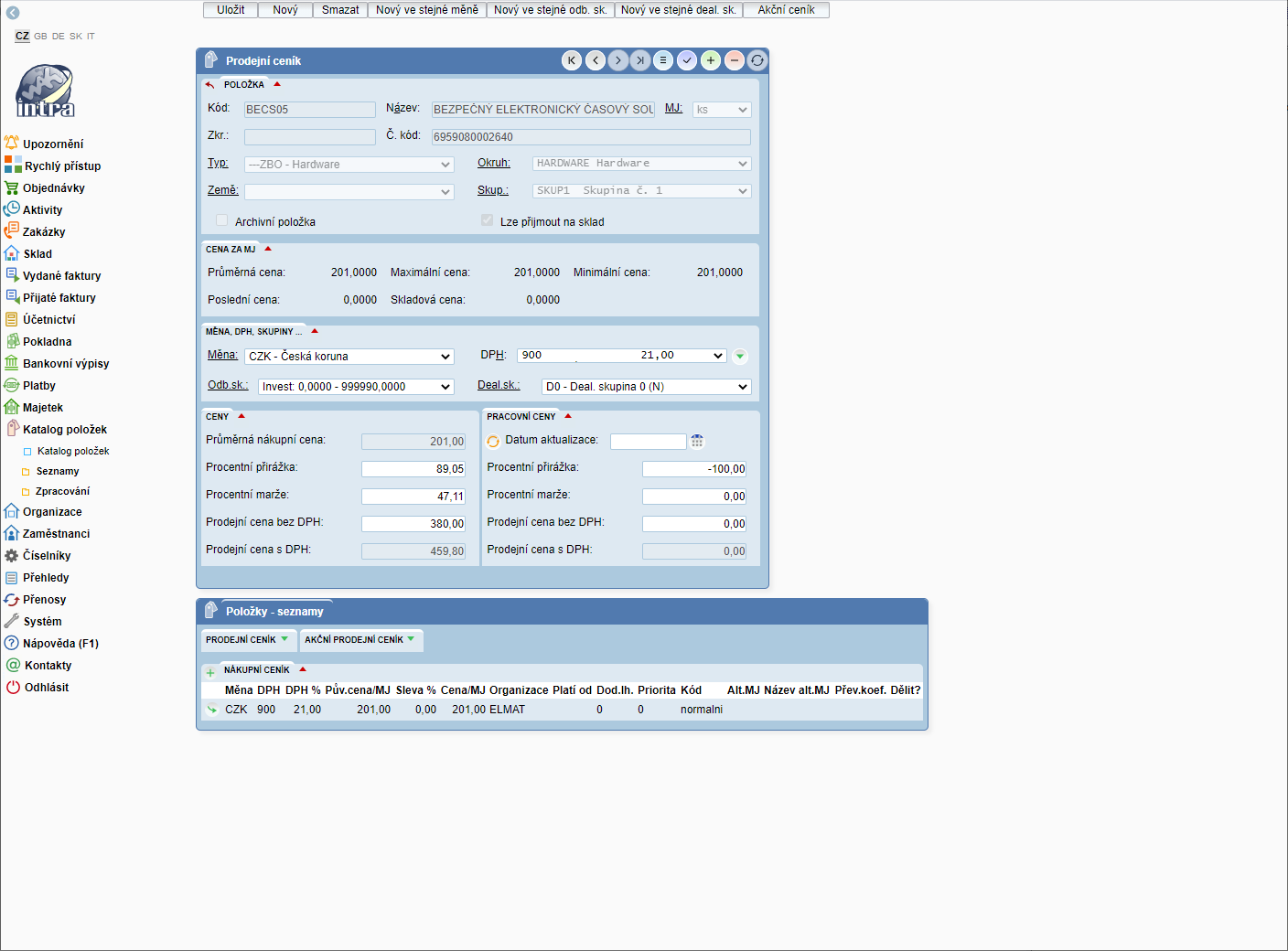Click the green plus in Nákupní ceník

coord(210,672)
